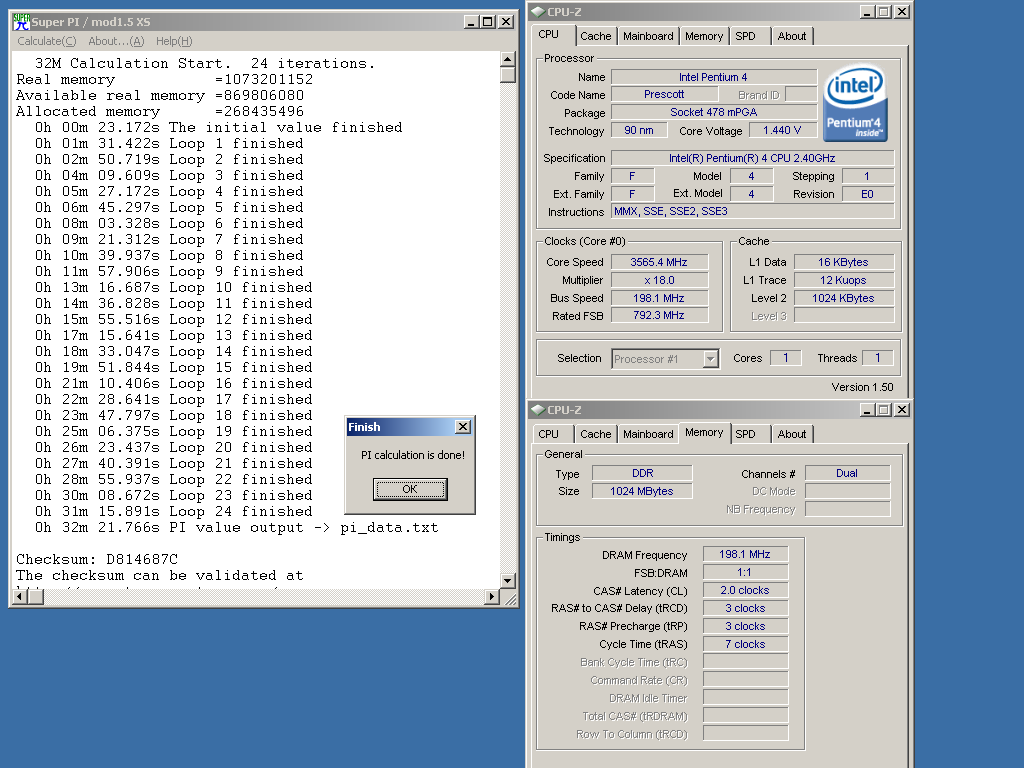The image size is (1024, 768).
Task: Click Super PI vertical scroll up arrow
Action: tap(507, 59)
